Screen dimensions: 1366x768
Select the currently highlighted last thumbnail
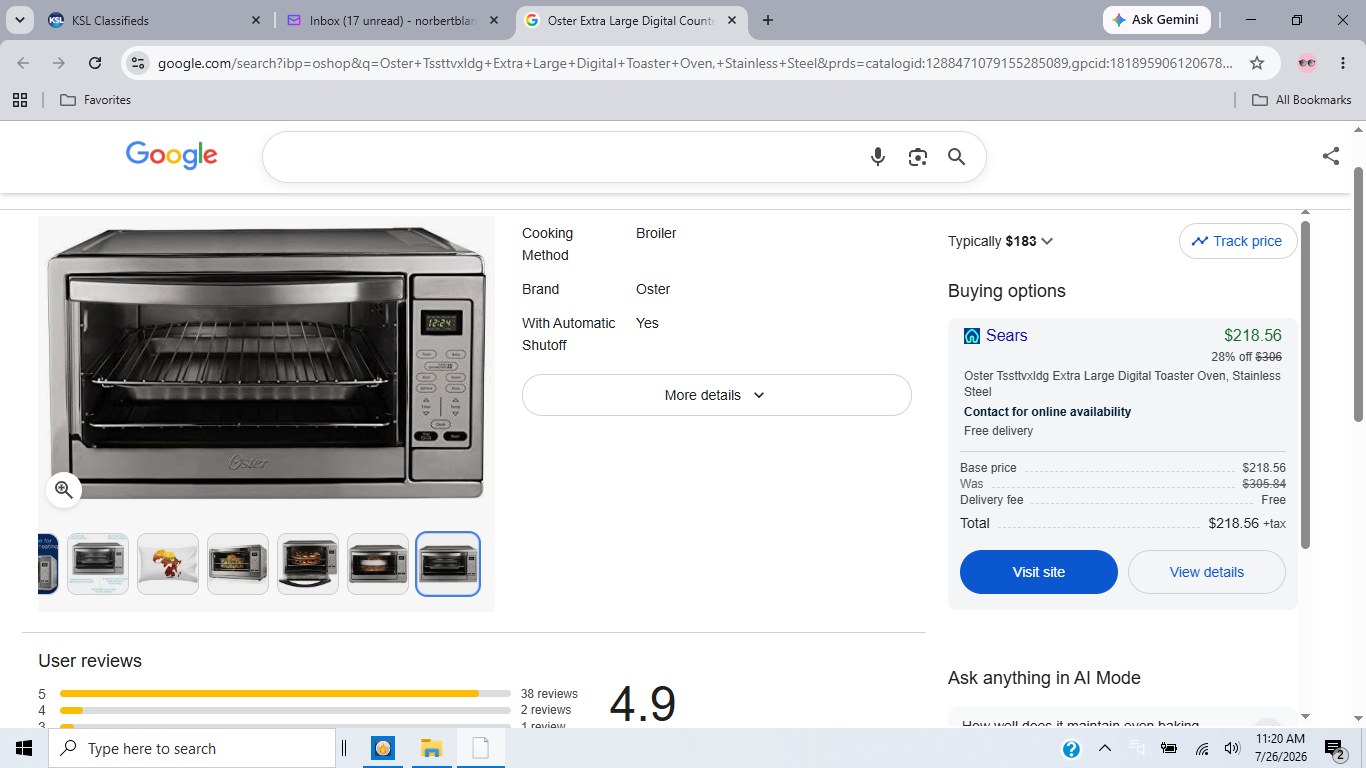pyautogui.click(x=448, y=564)
